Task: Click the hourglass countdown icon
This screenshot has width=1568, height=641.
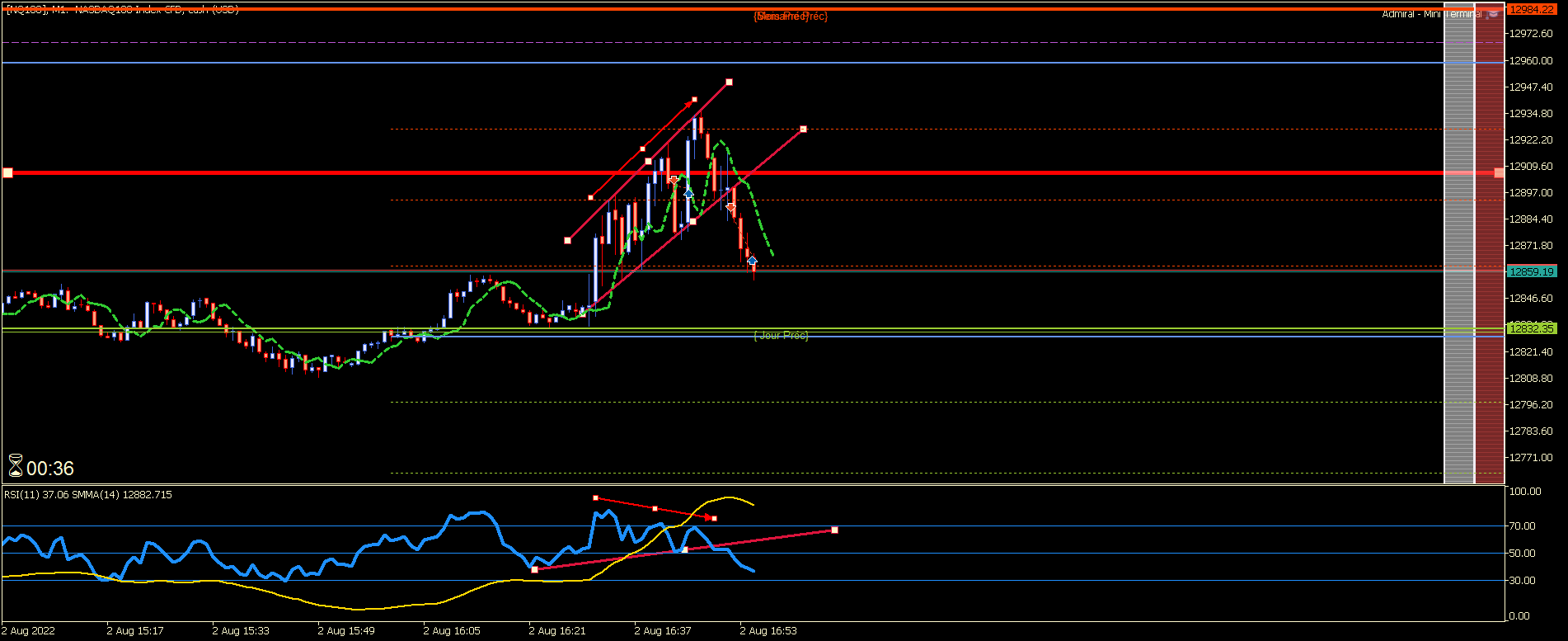Action: pyautogui.click(x=16, y=466)
